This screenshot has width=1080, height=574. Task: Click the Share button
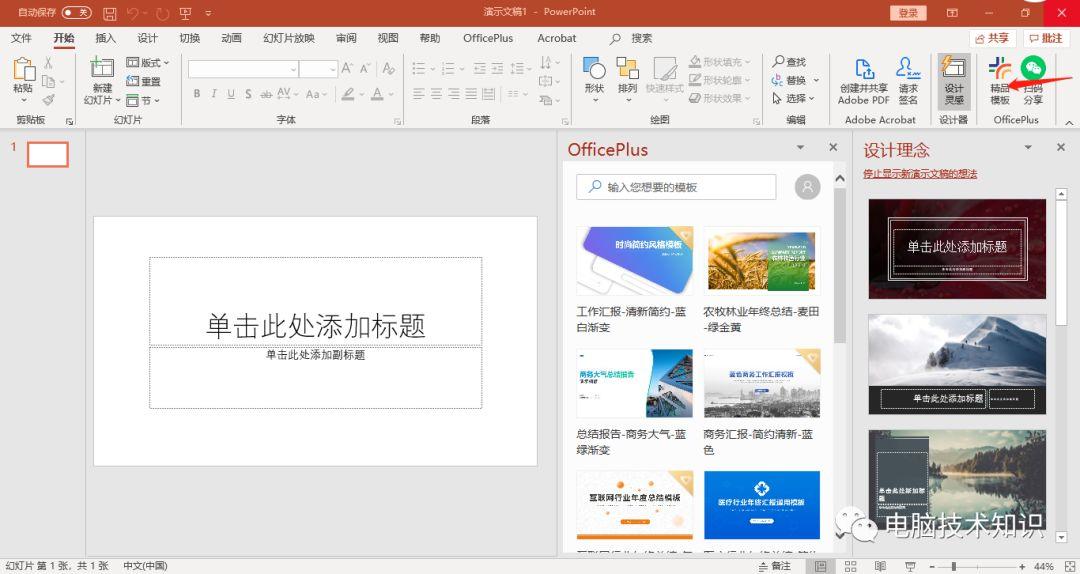[x=992, y=38]
